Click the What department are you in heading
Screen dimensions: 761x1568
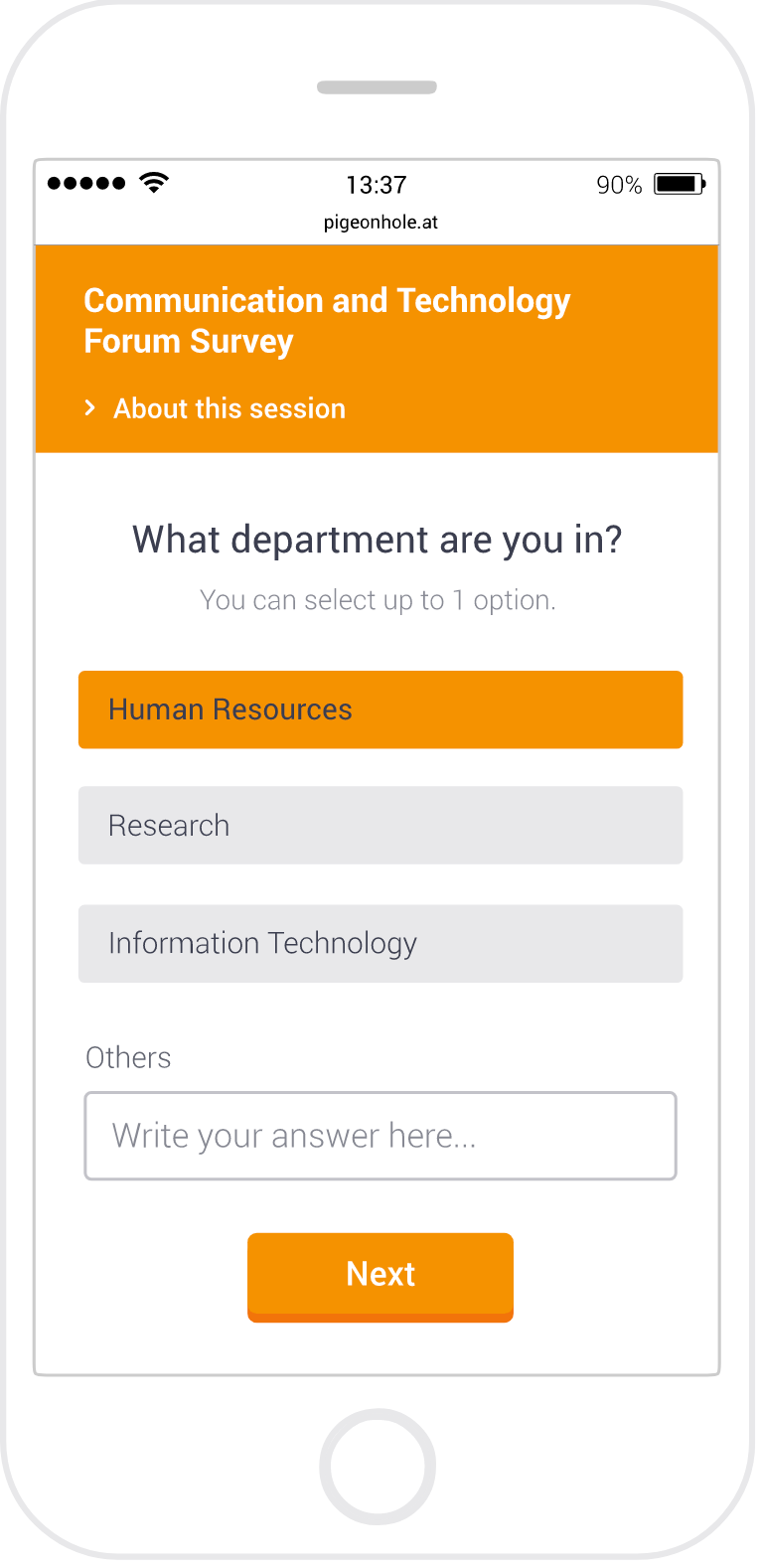378,540
